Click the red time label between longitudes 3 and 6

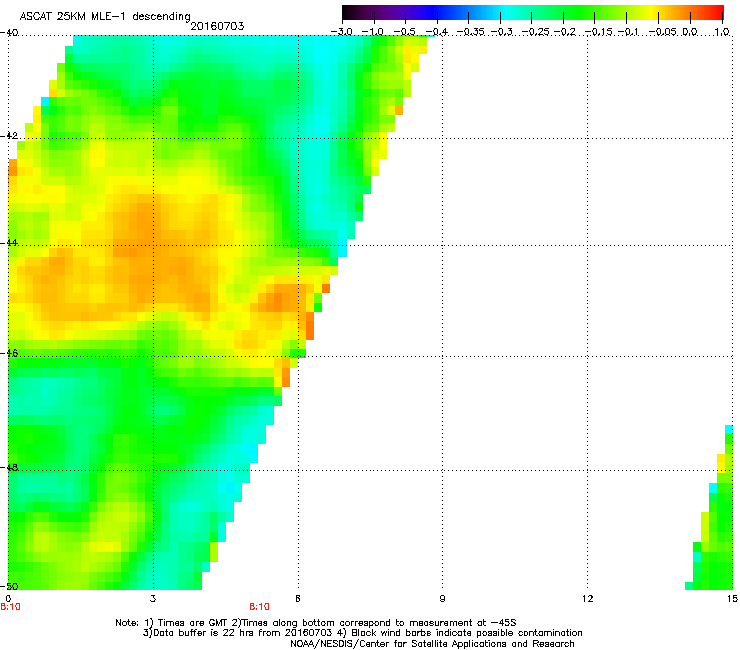[259, 607]
